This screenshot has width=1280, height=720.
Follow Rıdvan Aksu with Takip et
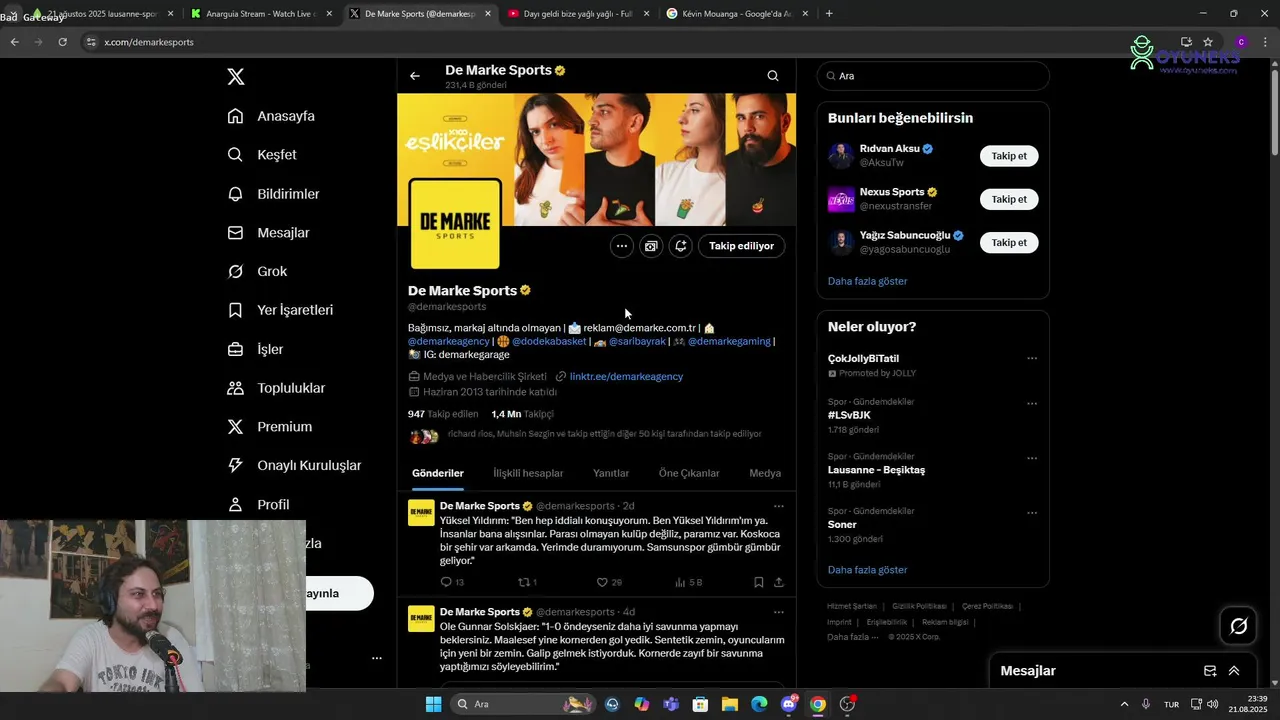[x=1009, y=156]
